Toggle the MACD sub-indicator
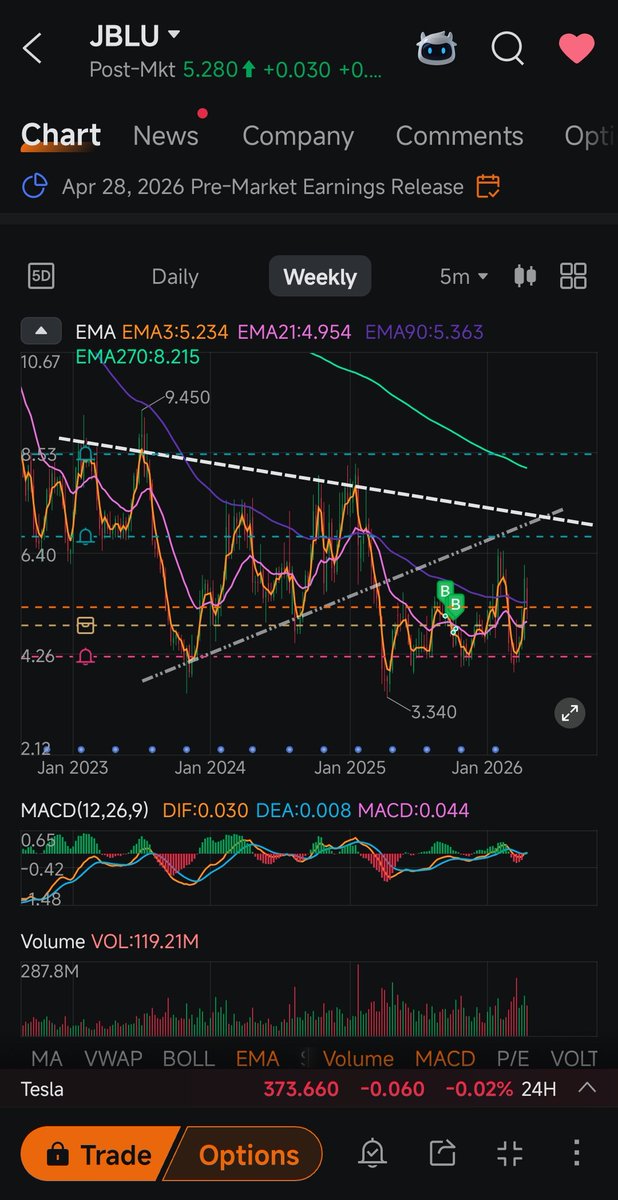This screenshot has height=1200, width=618. [445, 1058]
